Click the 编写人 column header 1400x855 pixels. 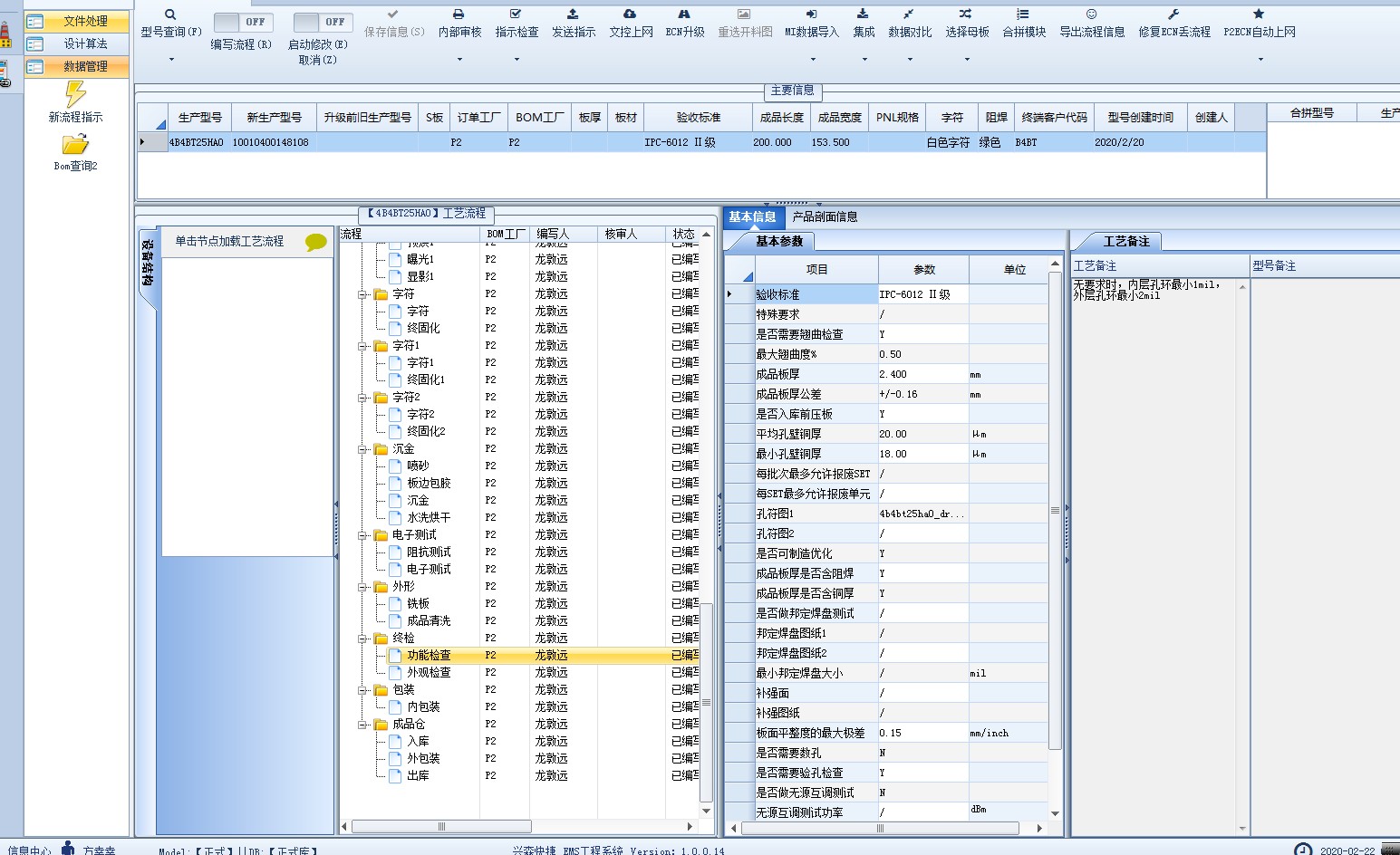[x=563, y=234]
